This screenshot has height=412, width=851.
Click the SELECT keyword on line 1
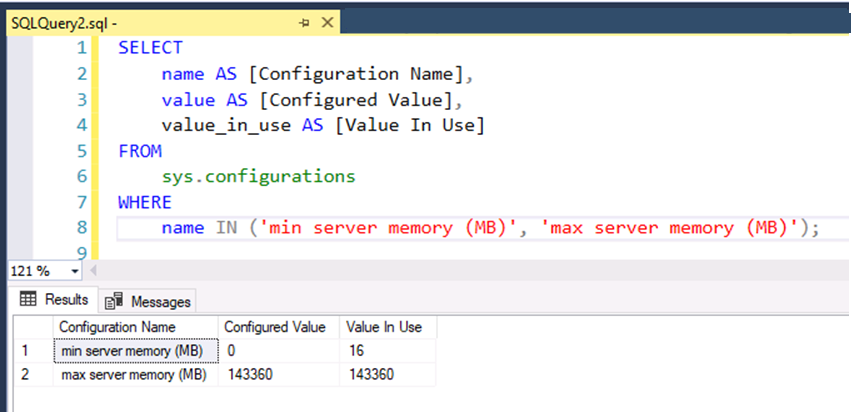150,48
